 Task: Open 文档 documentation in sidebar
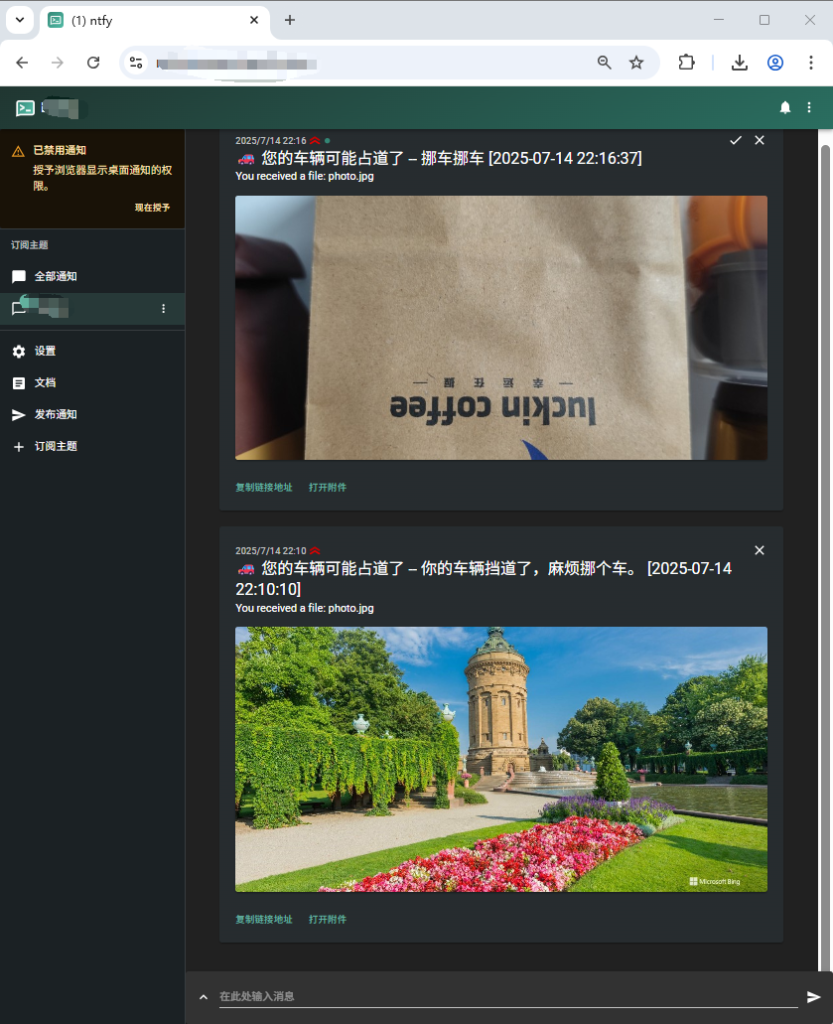(45, 383)
